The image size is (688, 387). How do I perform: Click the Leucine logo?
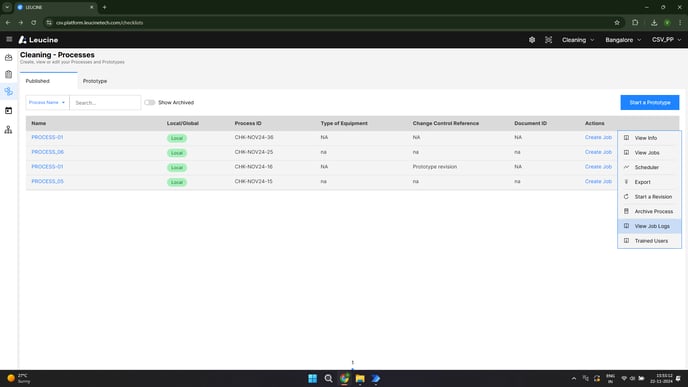38,40
